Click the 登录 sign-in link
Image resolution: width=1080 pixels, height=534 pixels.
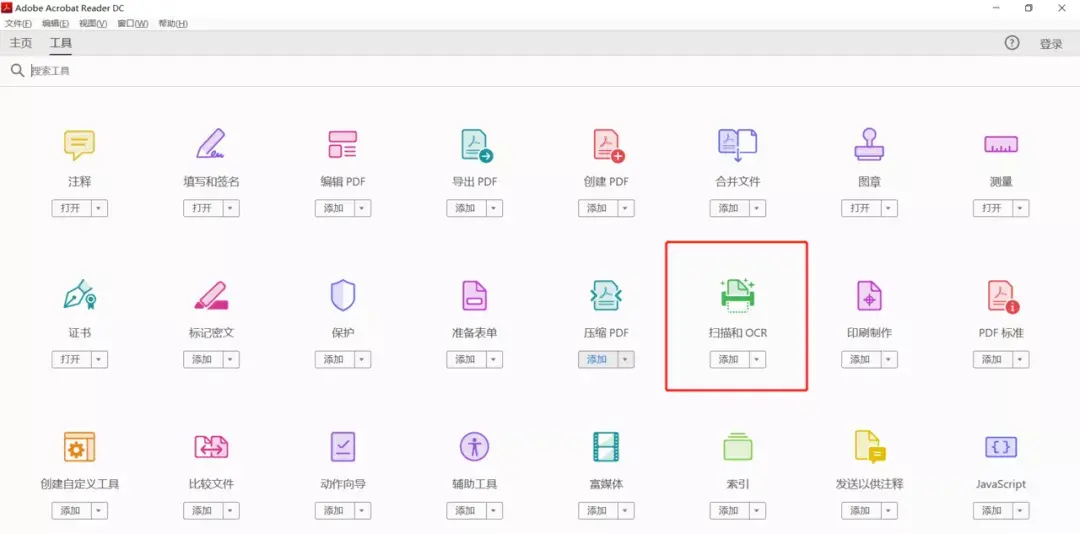pos(1051,44)
